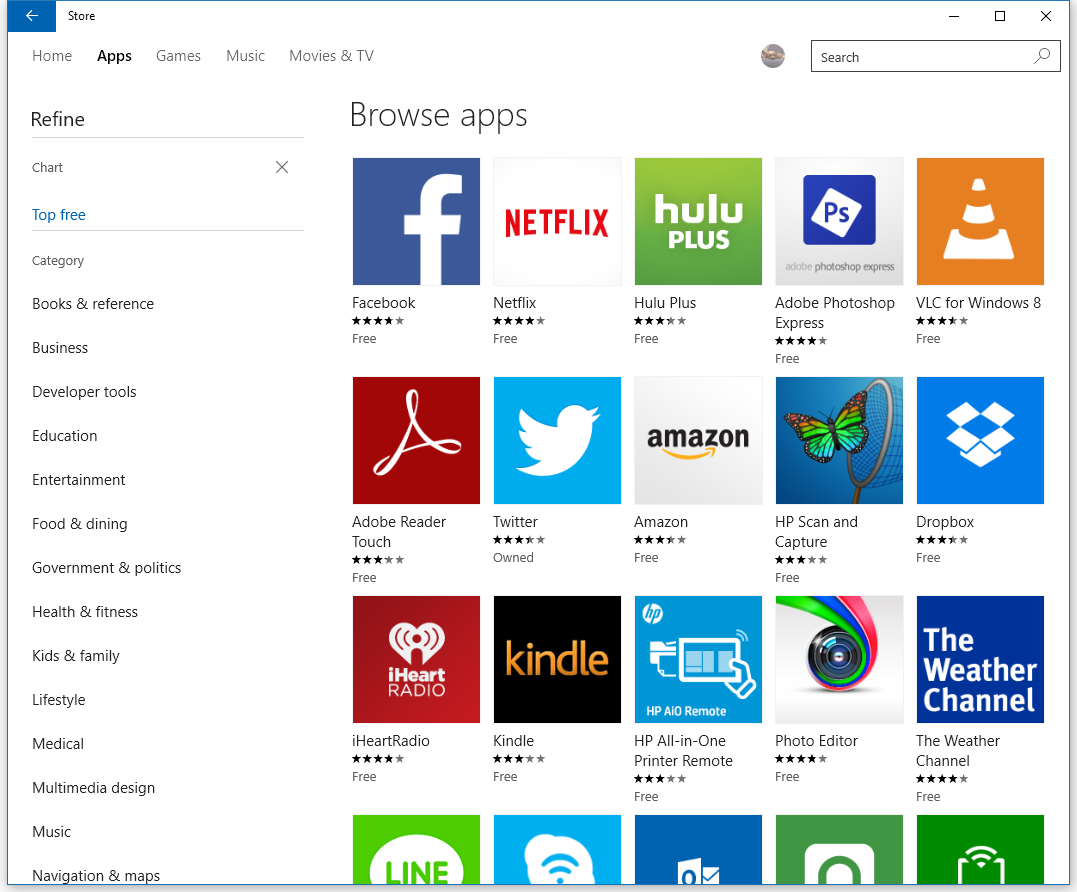Maximize the Store window
Screen dimensions: 1077x892
click(1000, 16)
